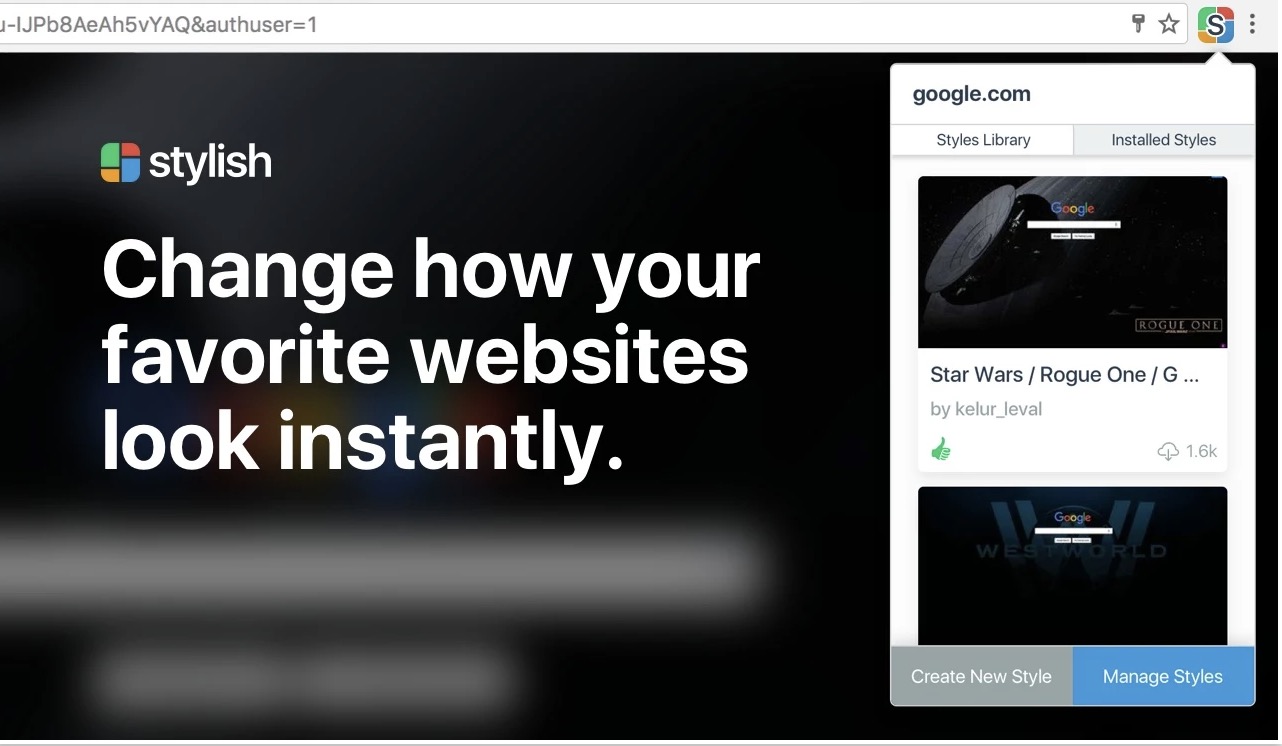Open the Star Wars Rogue One style thumbnail
The width and height of the screenshot is (1282, 746).
1072,262
